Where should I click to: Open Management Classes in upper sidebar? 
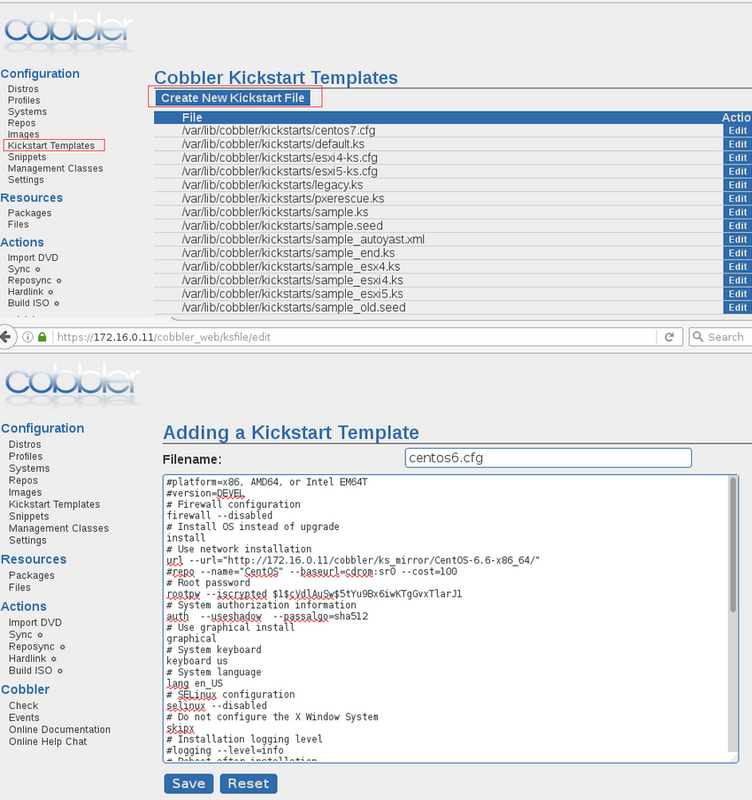55,168
